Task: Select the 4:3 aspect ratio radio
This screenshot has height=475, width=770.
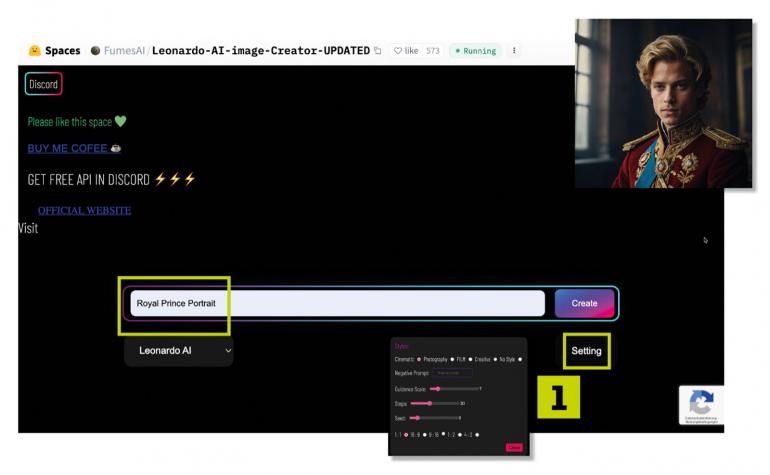Action: click(x=477, y=435)
